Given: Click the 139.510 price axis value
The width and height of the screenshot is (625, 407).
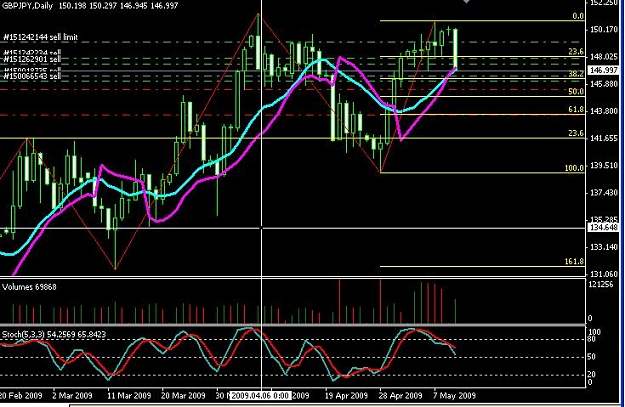Looking at the screenshot, I should (x=603, y=165).
